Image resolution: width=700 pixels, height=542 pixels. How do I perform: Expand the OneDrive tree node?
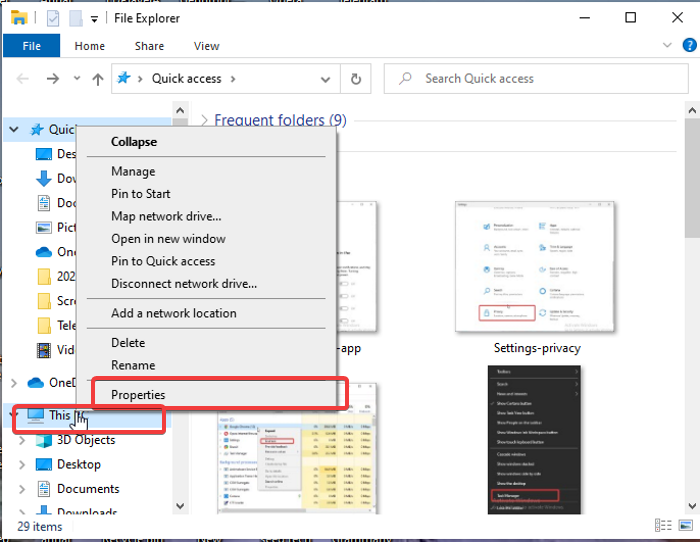pos(13,383)
